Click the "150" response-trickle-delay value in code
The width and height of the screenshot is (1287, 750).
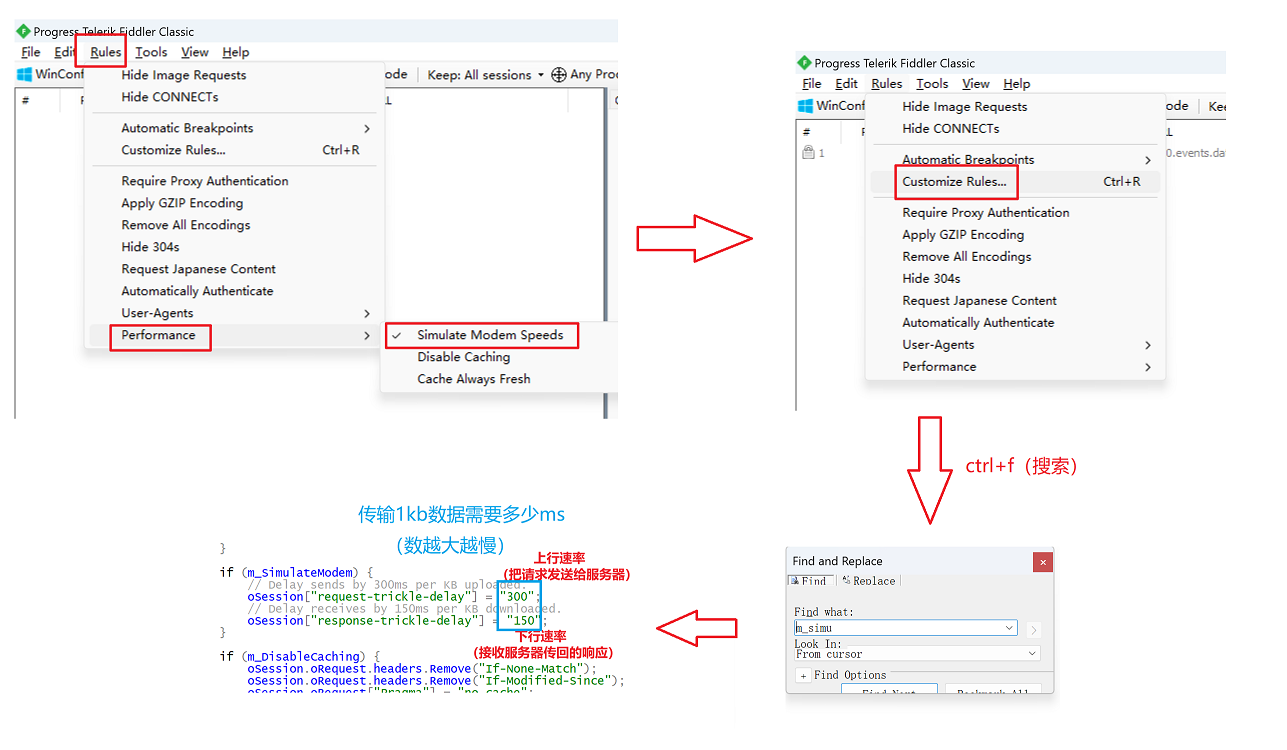pos(524,620)
